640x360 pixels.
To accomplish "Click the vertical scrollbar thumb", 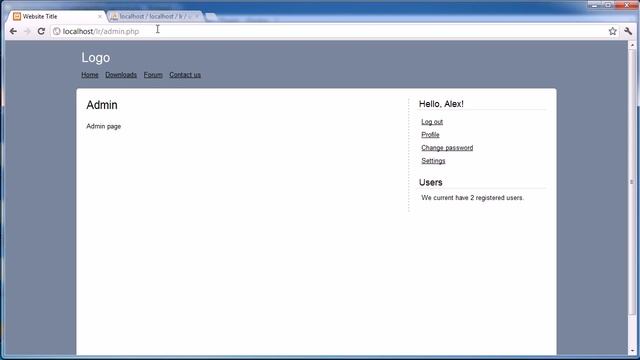I will pos(632,182).
